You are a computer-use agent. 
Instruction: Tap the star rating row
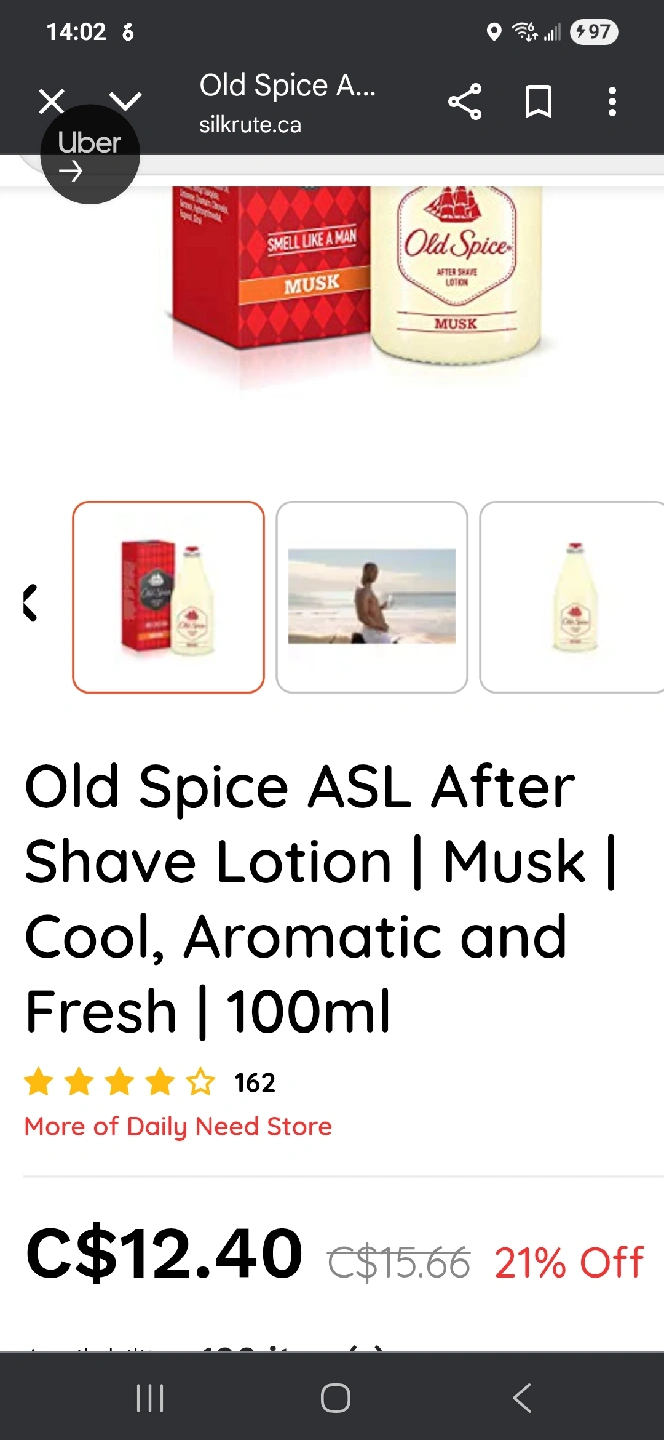point(120,1082)
